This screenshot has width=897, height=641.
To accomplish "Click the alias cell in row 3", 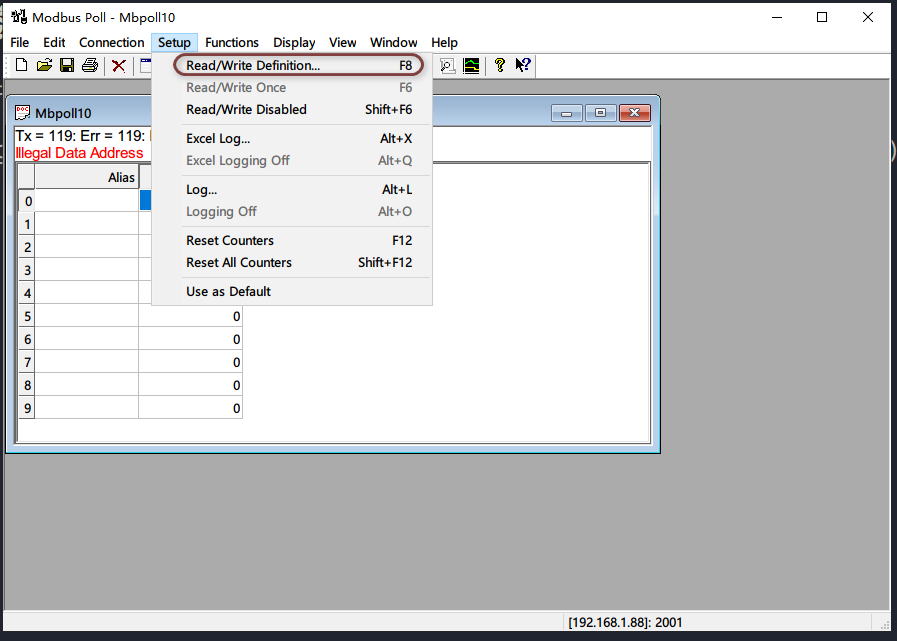I will [86, 270].
